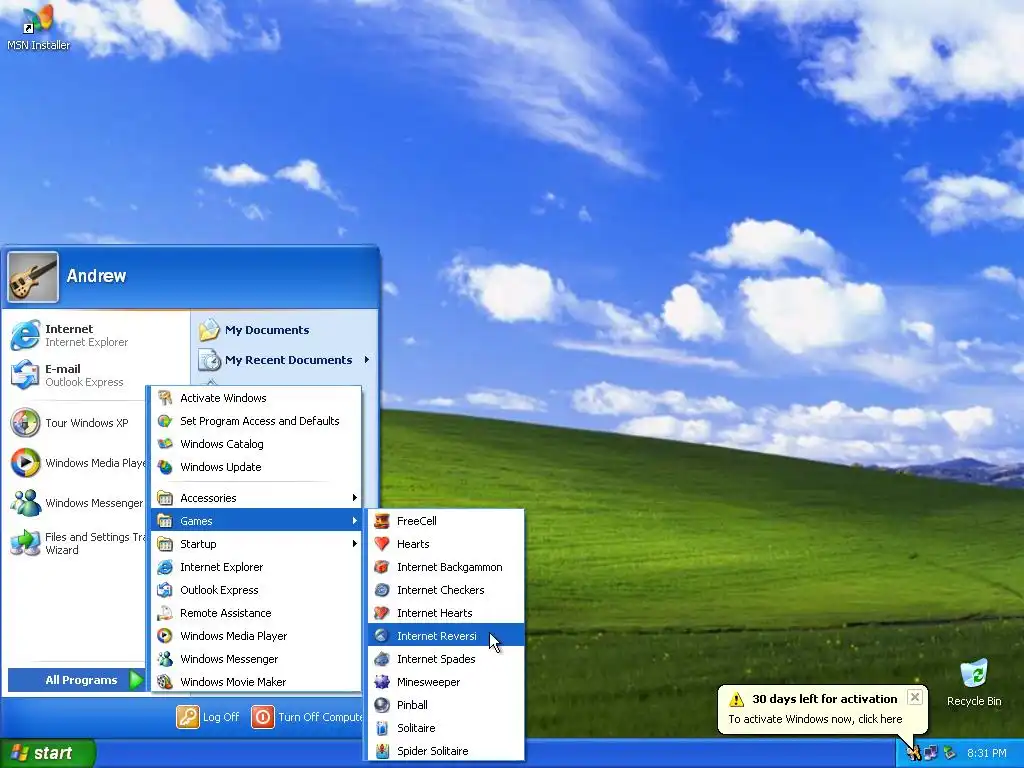Click the Internet Hearts icon

[x=382, y=613]
